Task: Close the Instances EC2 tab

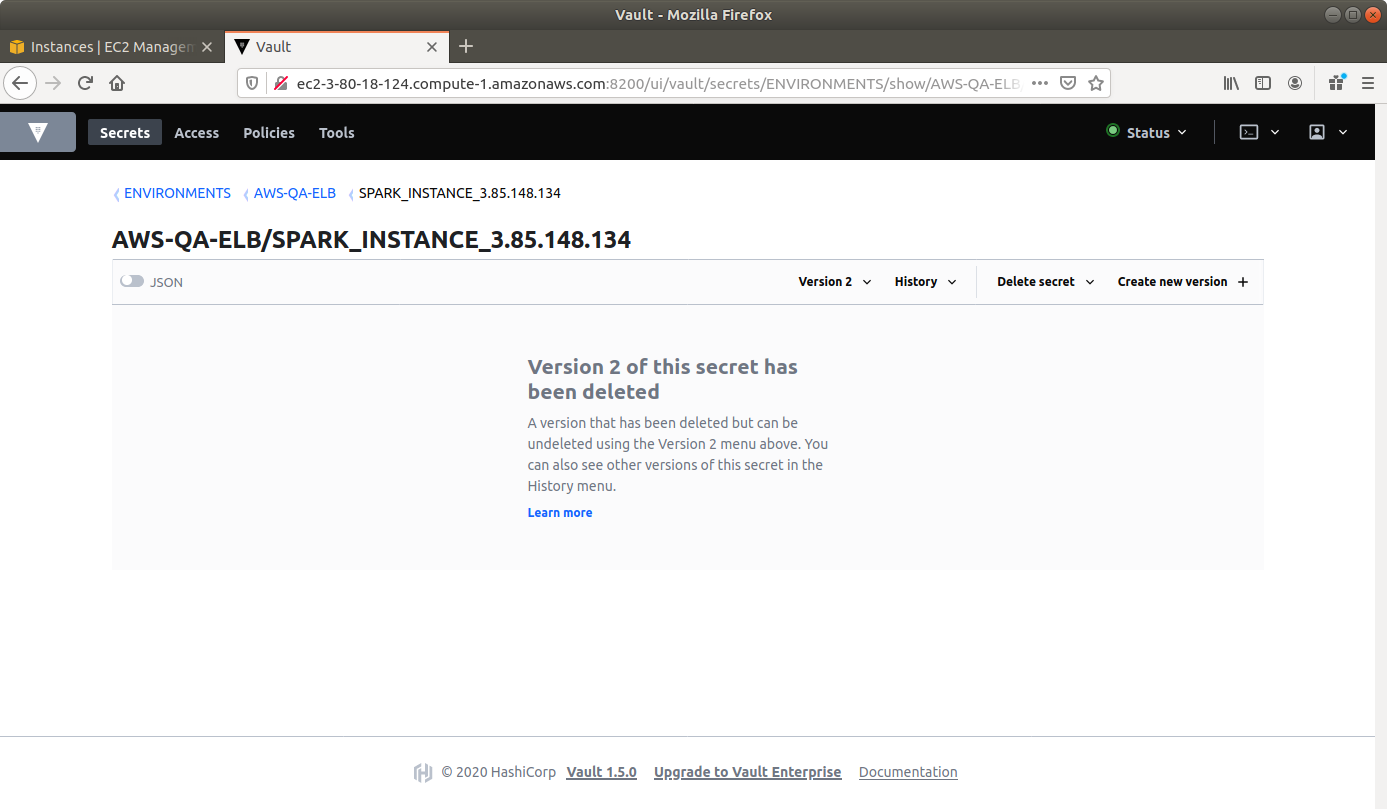Action: pyautogui.click(x=207, y=47)
